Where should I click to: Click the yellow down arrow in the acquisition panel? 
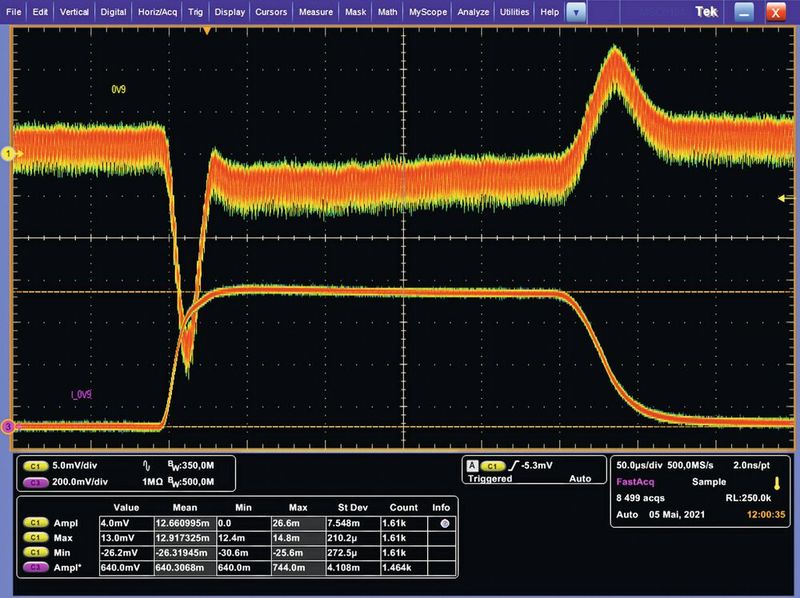pyautogui.click(x=775, y=483)
